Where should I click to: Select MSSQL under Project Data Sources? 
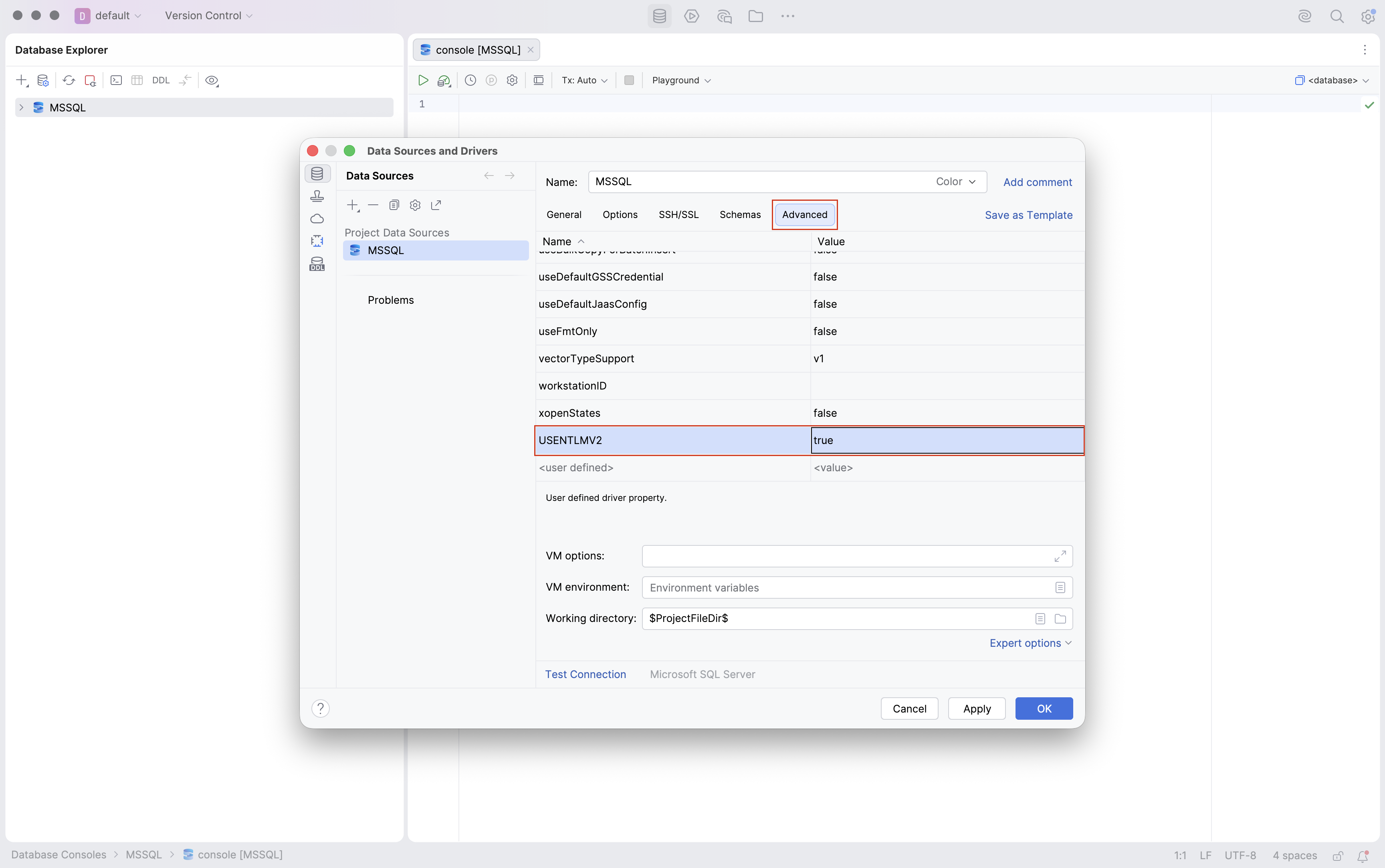point(436,250)
